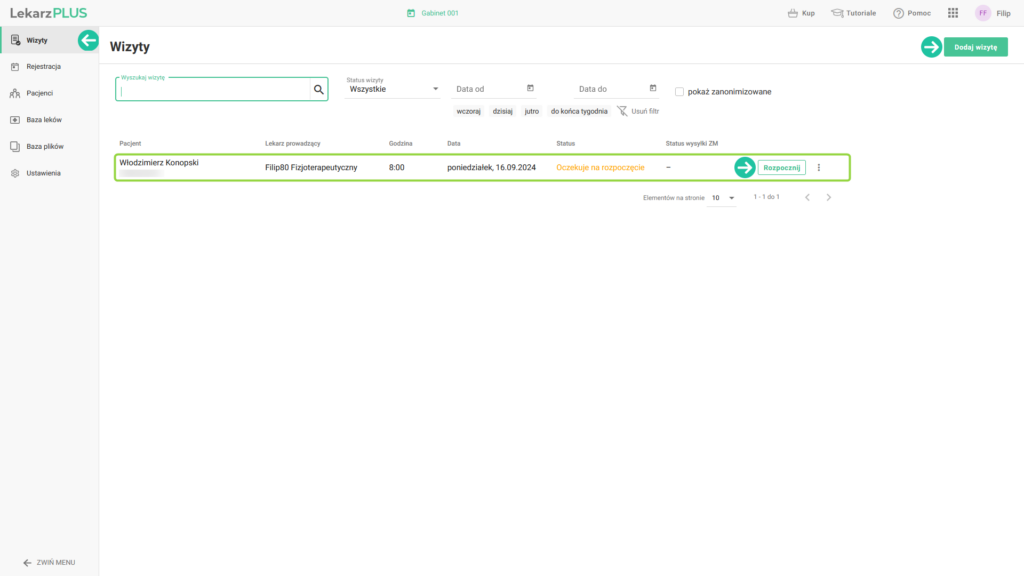The height and width of the screenshot is (576, 1024).
Task: Click Rozpocznij to start the visit
Action: (781, 167)
